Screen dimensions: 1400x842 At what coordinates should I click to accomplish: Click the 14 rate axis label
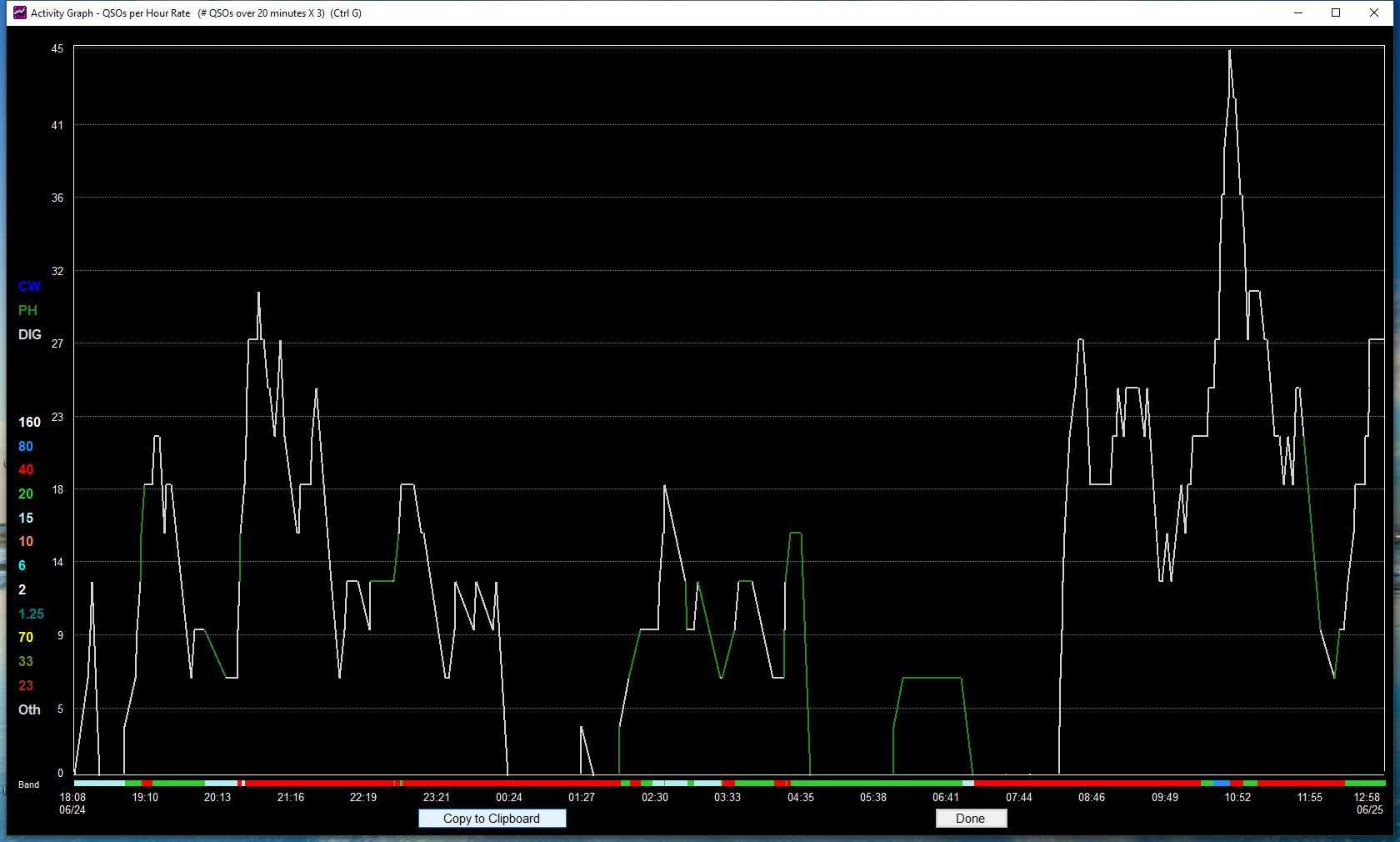tap(57, 563)
